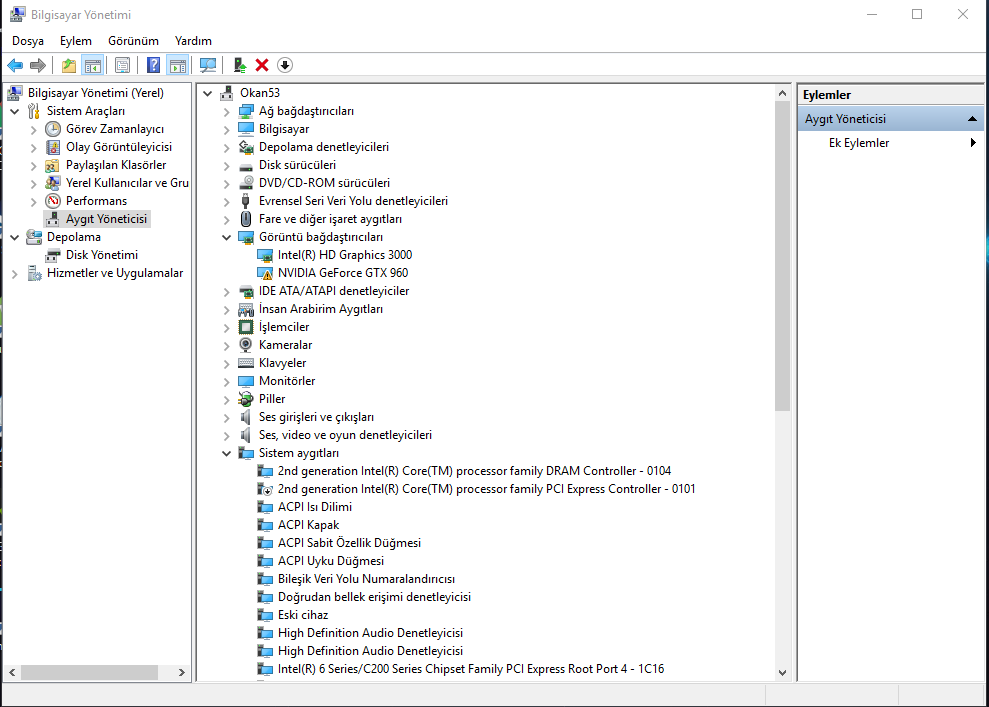
Task: Select Intel(R) HD Graphics 3000 adapter
Action: point(345,255)
